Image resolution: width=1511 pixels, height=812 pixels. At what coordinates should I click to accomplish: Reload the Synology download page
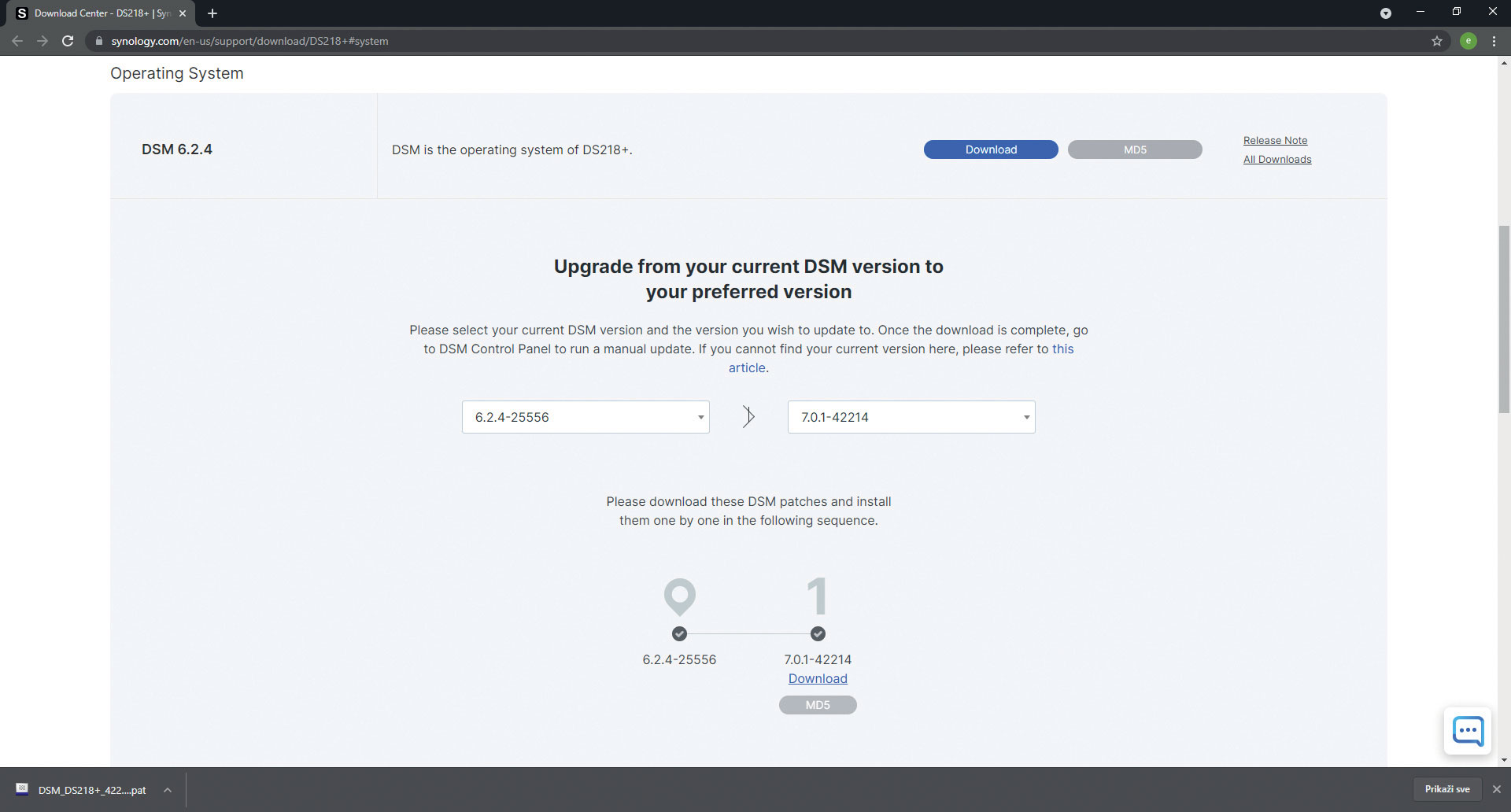[x=68, y=41]
